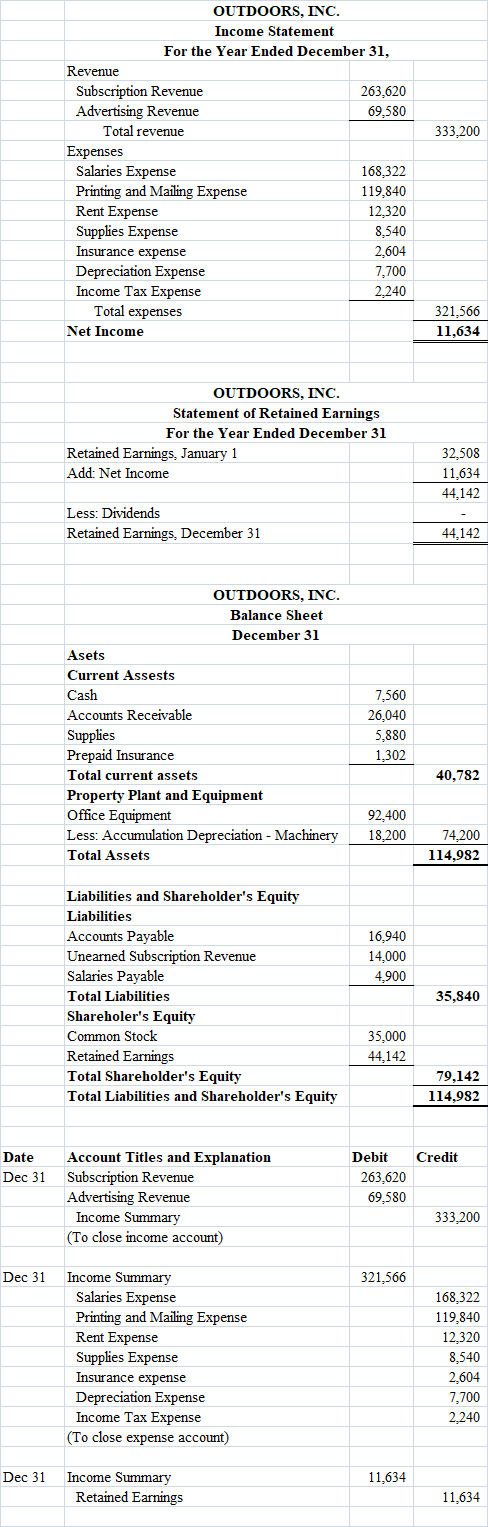The width and height of the screenshot is (488, 1527).
Task: Click the unearned revenue amount 14,000
Action: (387, 956)
